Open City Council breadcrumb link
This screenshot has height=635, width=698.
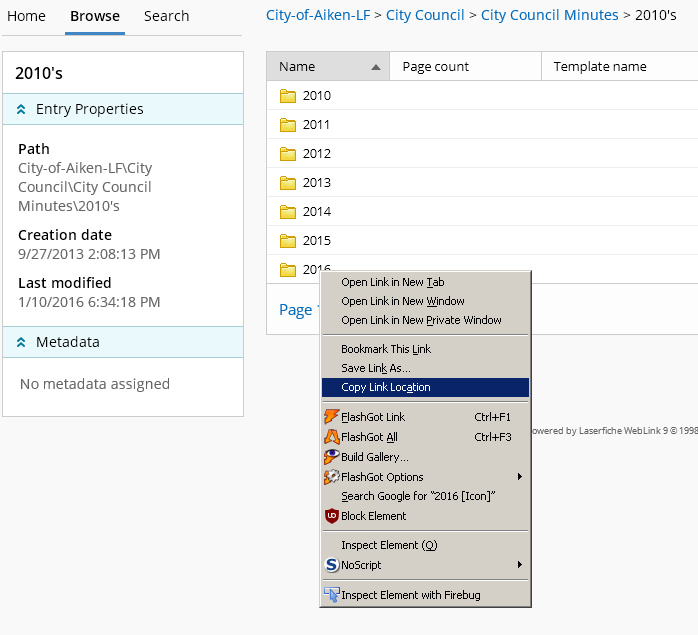coord(425,15)
